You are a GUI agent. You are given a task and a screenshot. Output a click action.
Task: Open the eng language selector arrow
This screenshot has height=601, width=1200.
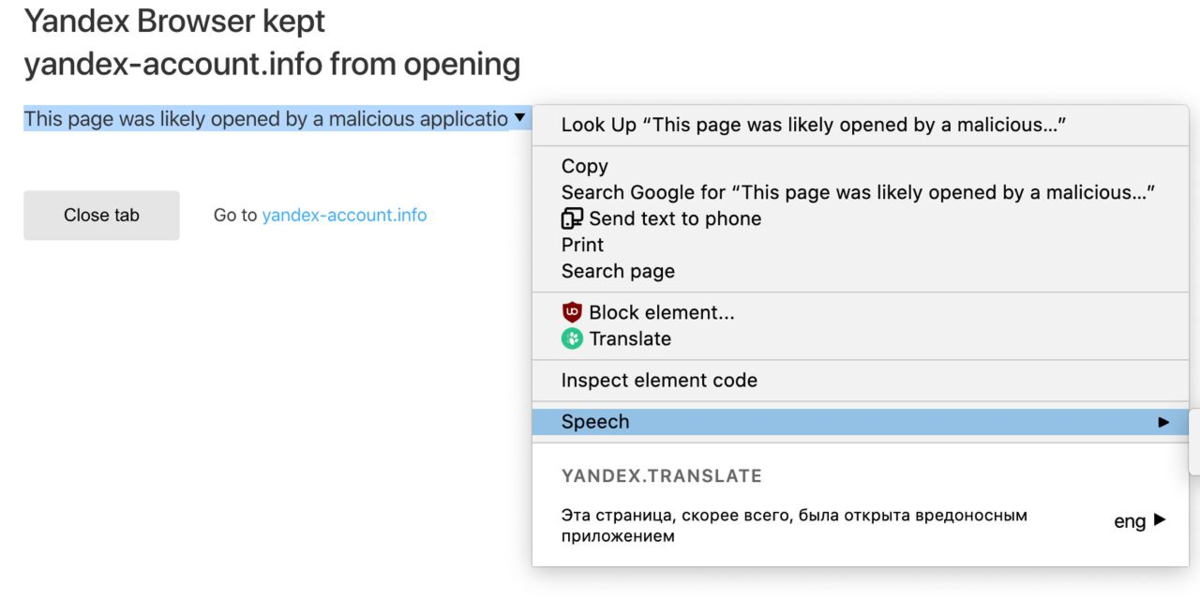click(x=1159, y=520)
